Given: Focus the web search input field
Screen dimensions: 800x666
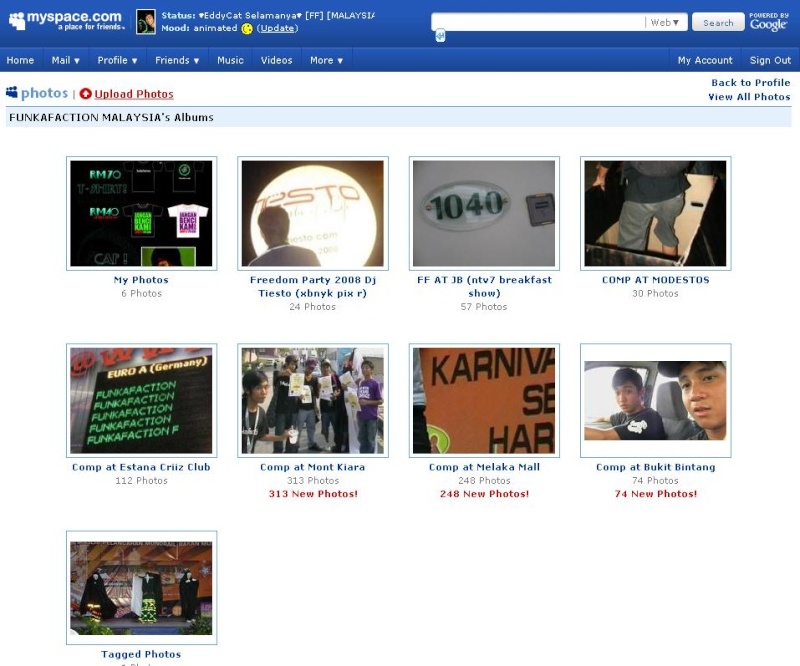Looking at the screenshot, I should [x=538, y=22].
